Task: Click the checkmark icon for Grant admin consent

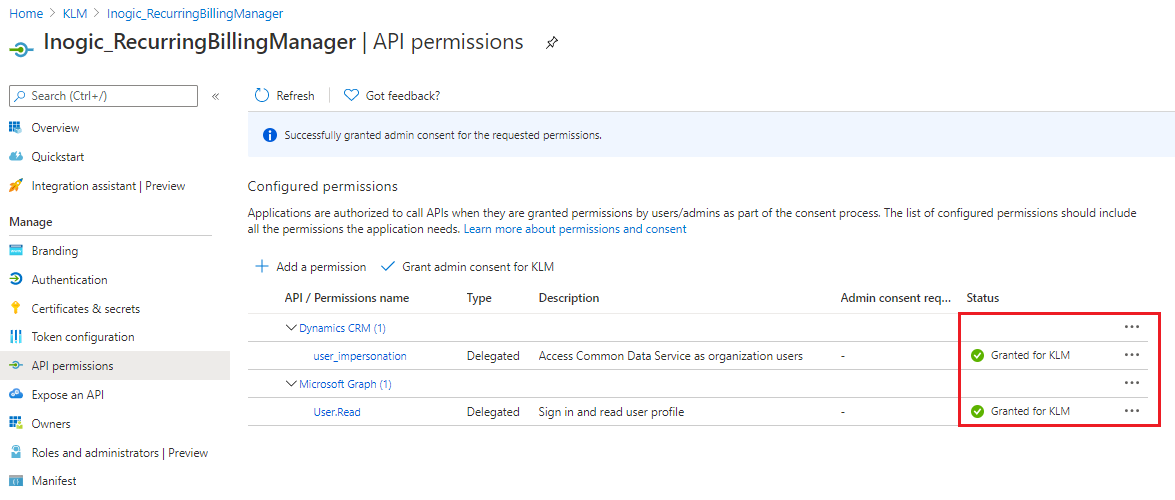Action: pyautogui.click(x=387, y=266)
